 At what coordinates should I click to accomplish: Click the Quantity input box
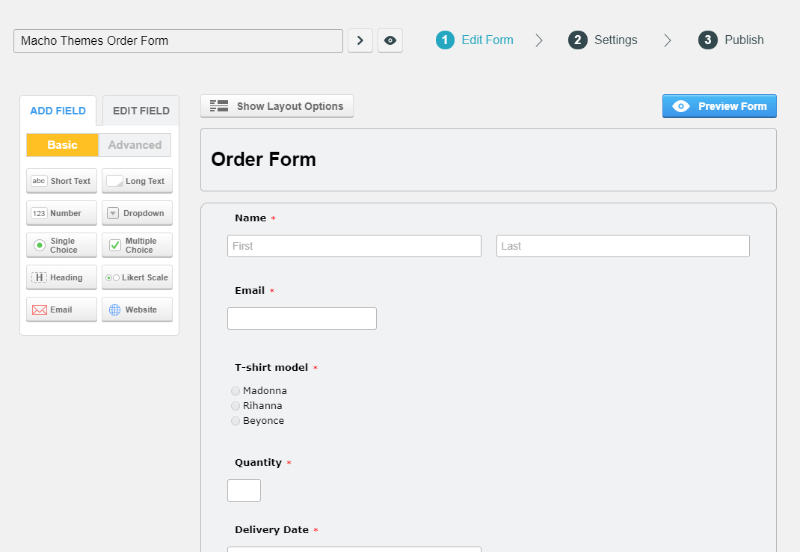click(x=244, y=490)
